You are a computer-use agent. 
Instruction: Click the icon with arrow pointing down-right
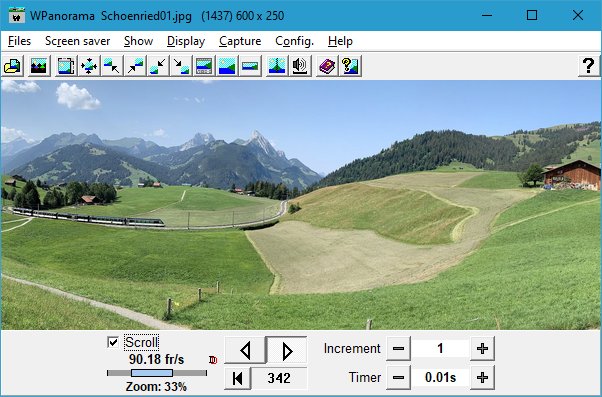(x=181, y=66)
